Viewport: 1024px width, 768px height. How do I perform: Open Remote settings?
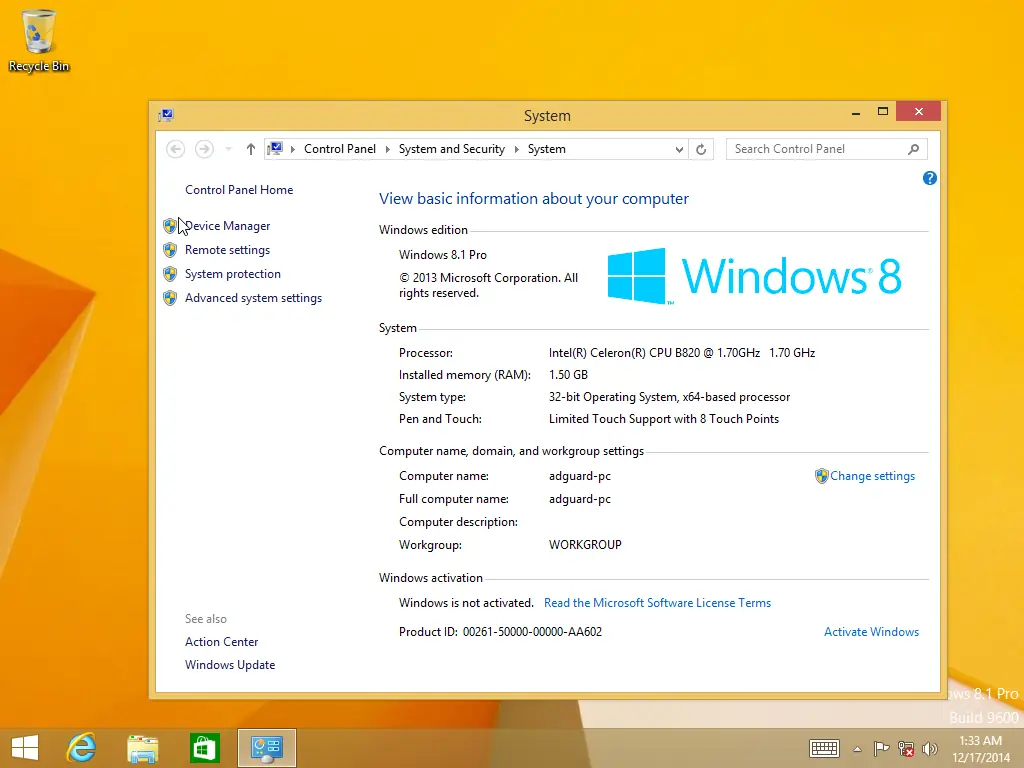click(227, 250)
